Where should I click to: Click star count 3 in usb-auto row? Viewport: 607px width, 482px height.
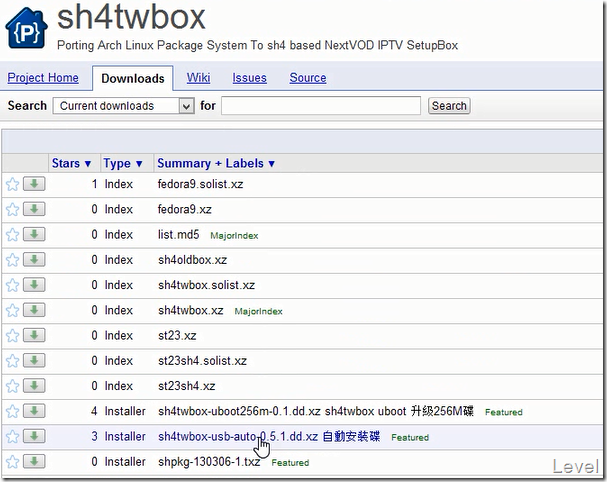coord(94,437)
